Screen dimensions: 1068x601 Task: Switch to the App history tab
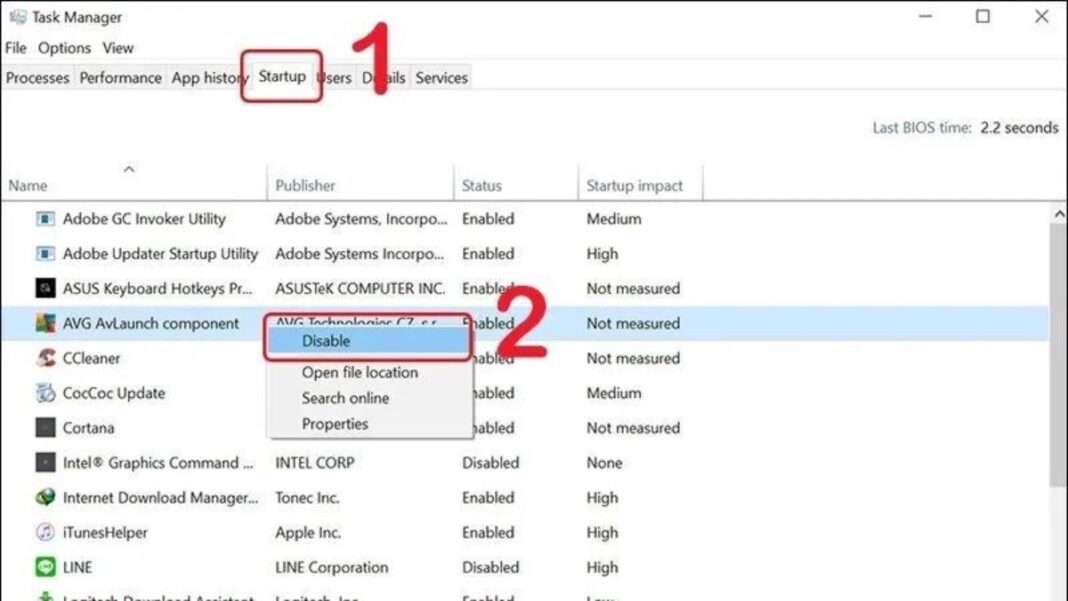coord(208,78)
